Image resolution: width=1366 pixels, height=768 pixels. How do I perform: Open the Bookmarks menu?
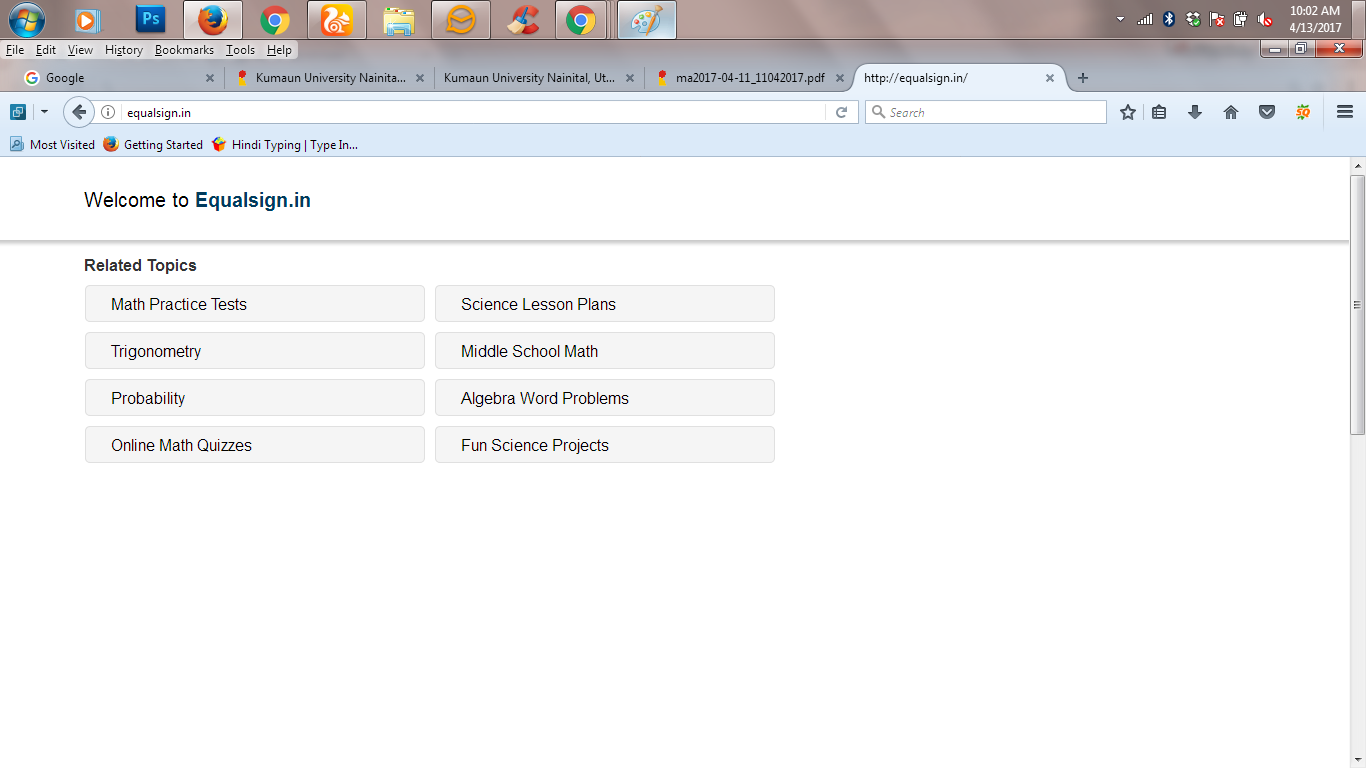[184, 50]
